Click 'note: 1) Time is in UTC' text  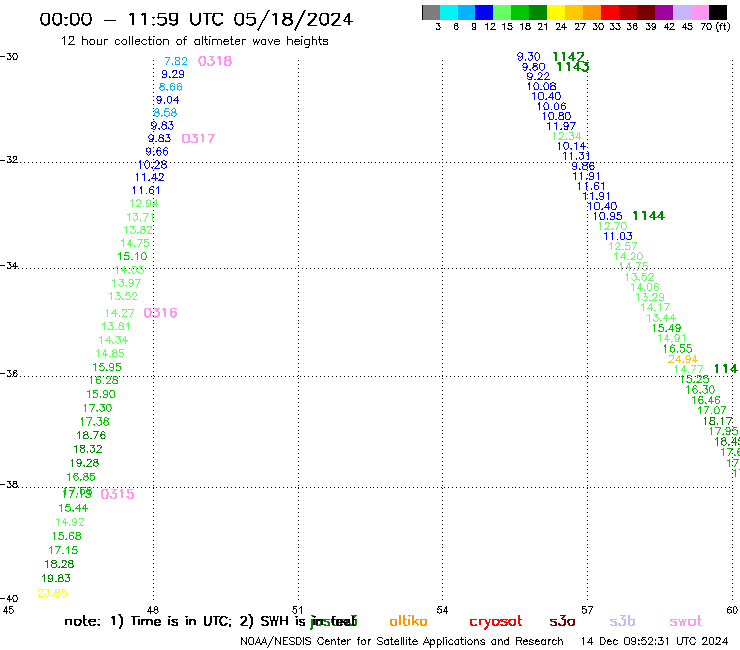(148, 621)
